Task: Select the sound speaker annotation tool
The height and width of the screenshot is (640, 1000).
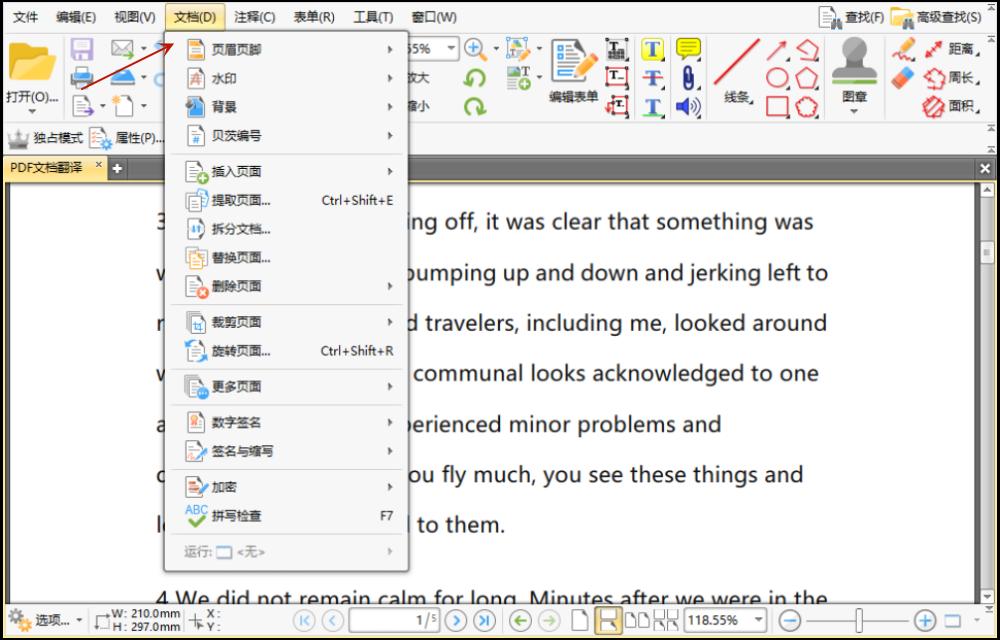Action: (x=688, y=106)
